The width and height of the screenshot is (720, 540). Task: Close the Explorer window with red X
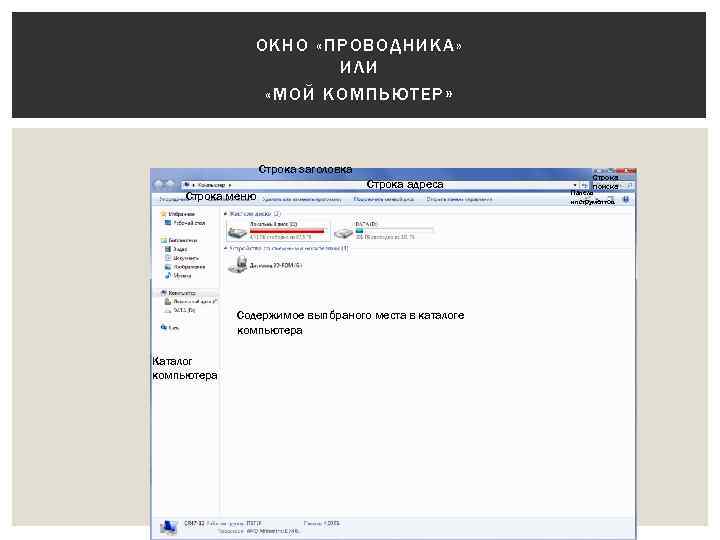point(626,171)
